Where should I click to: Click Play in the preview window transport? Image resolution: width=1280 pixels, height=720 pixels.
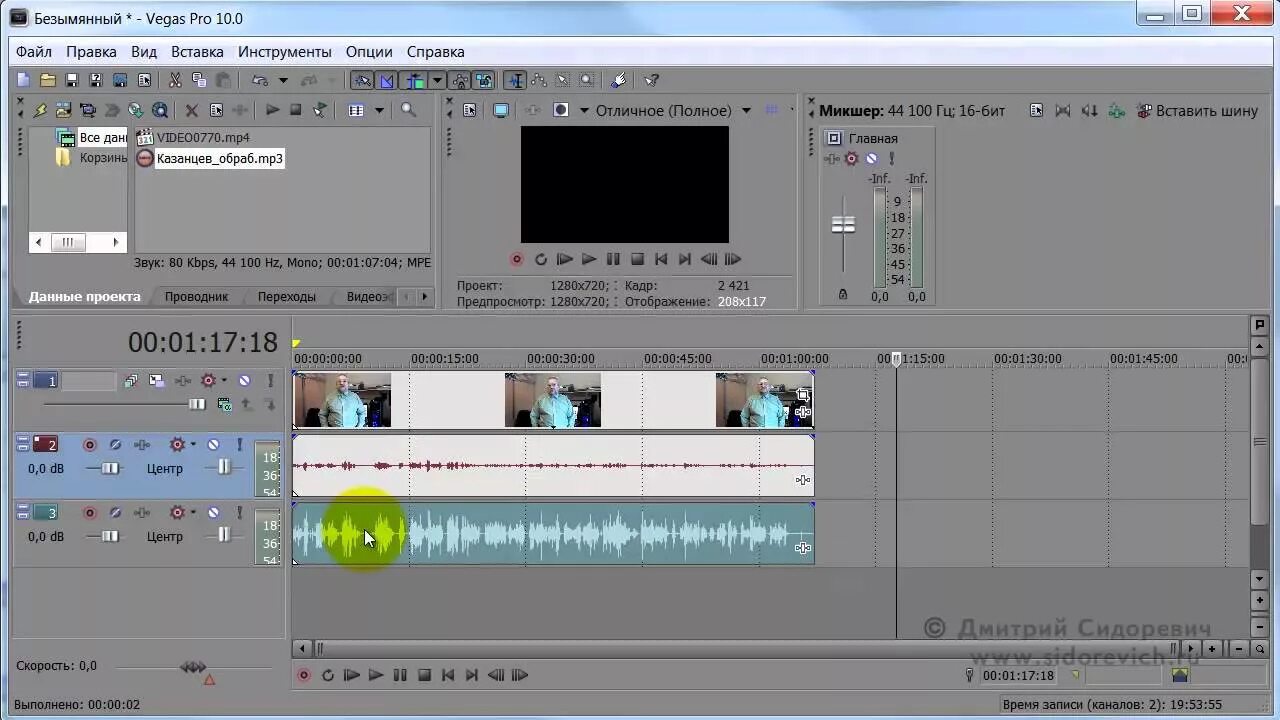[589, 259]
